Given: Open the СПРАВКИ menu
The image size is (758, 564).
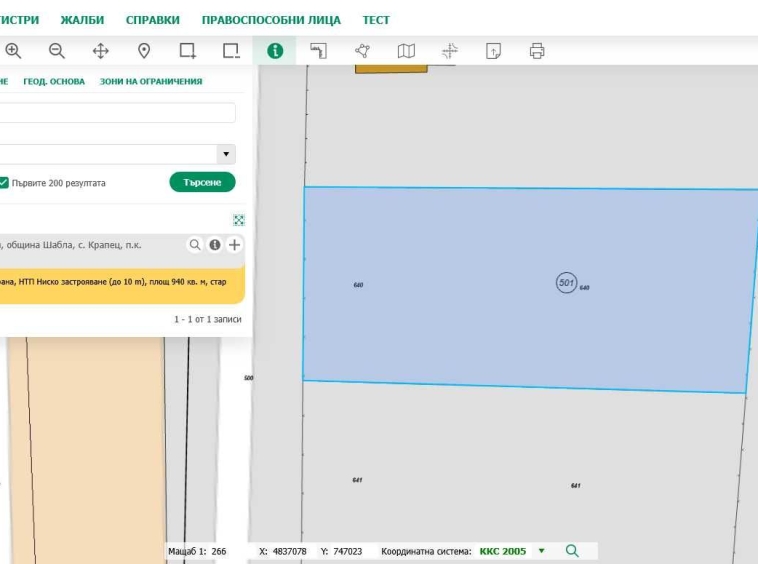Looking at the screenshot, I should pos(152,20).
